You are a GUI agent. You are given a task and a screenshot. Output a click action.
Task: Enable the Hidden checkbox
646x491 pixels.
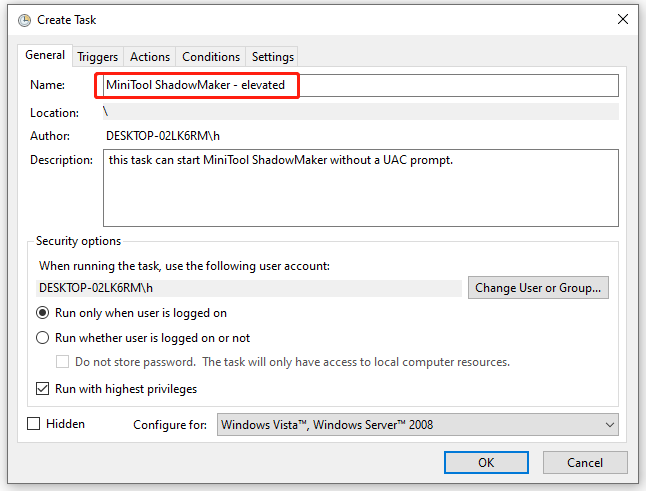coord(33,423)
